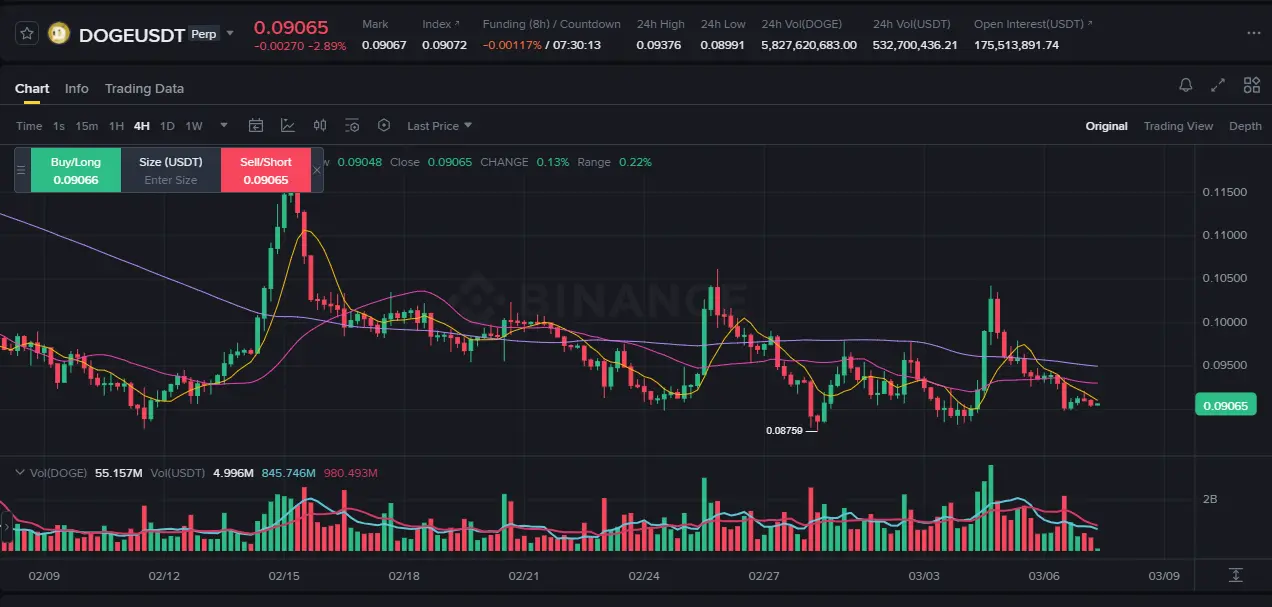Open the Open Interest(USDT) link
This screenshot has height=607, width=1272.
pos(1033,24)
